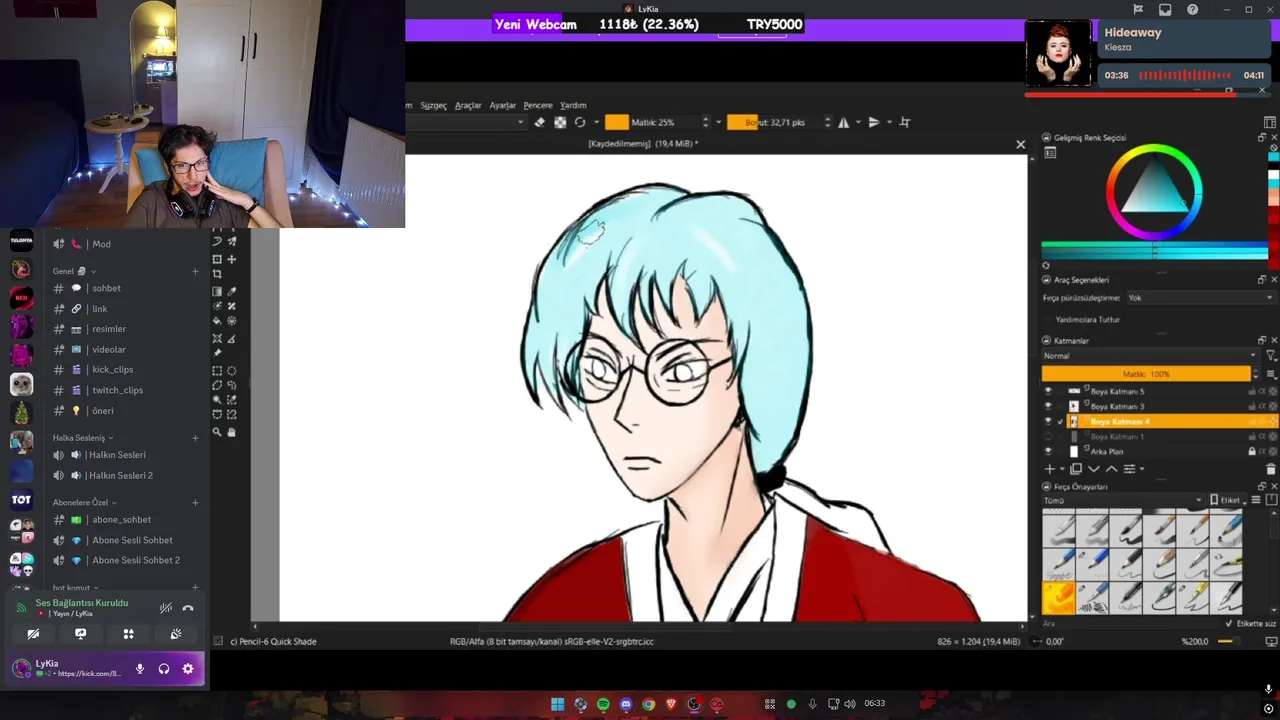Click the layer opacity Matlık 100% slider
1280x720 pixels.
pyautogui.click(x=1146, y=374)
